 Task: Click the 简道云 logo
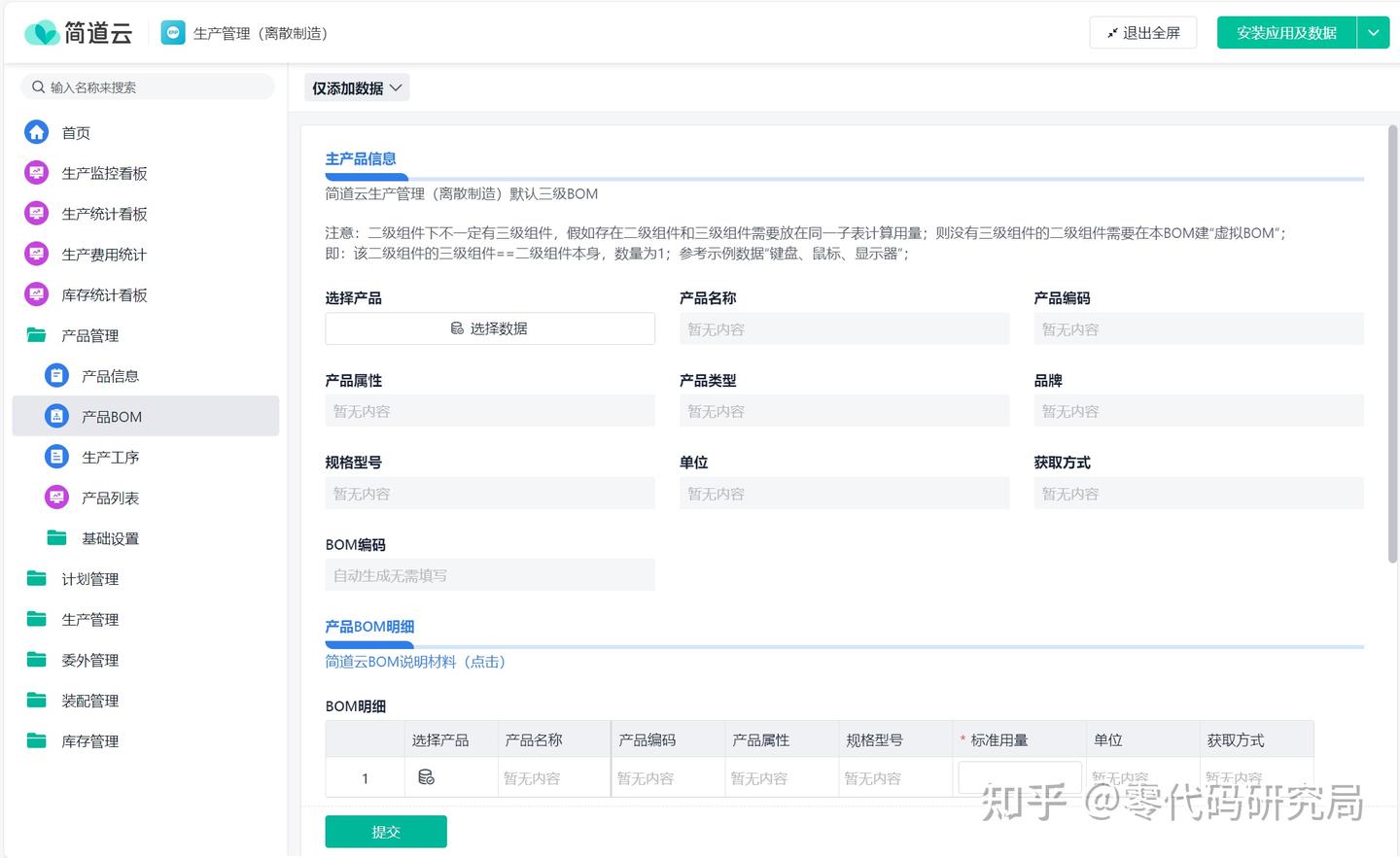(78, 33)
